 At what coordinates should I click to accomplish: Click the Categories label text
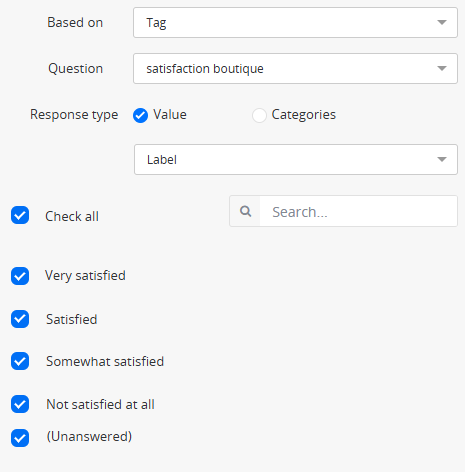pyautogui.click(x=304, y=115)
